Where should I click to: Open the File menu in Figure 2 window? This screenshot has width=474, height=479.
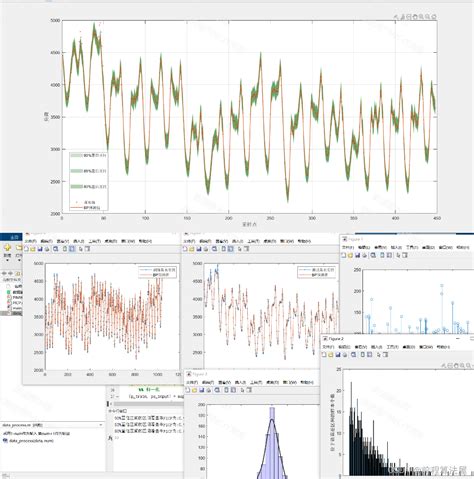point(328,347)
